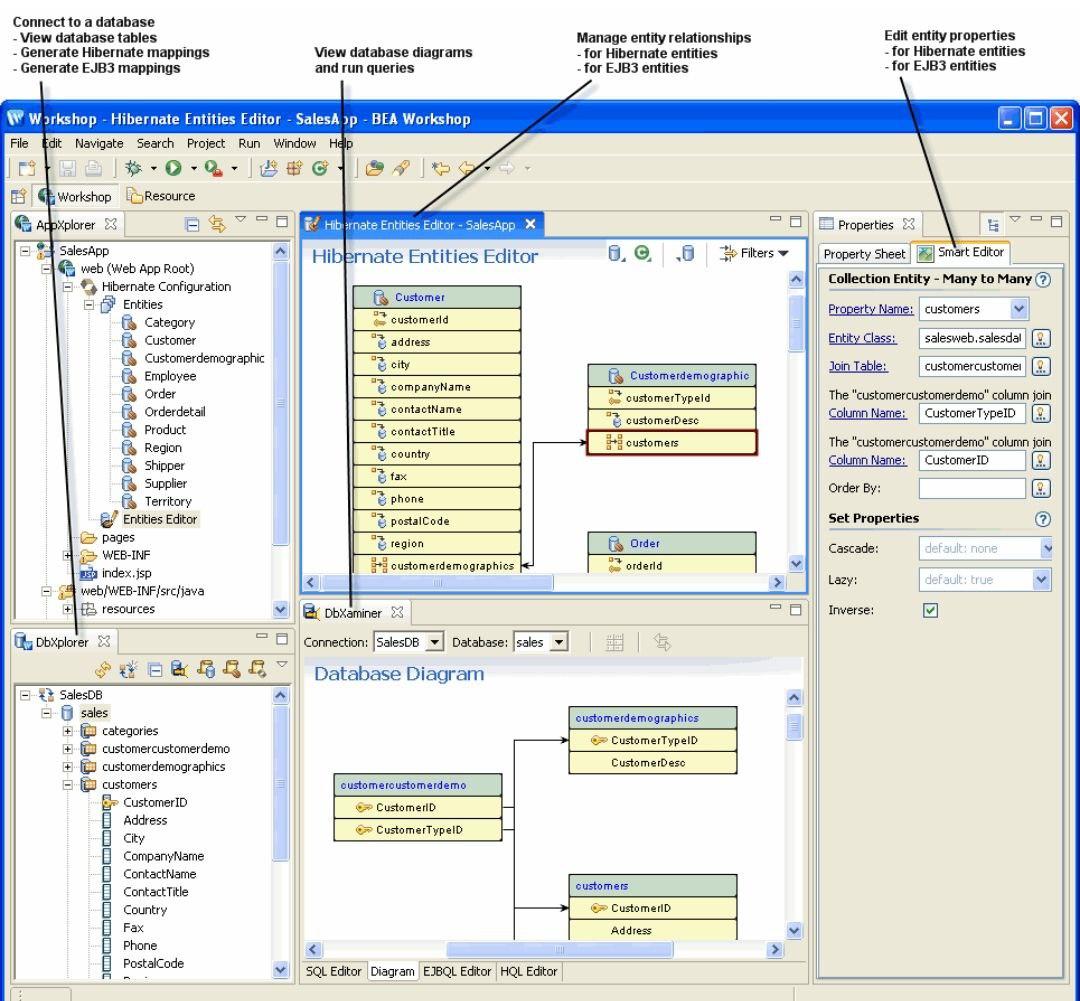Switch to the EJBQL Editor tab
Image resolution: width=1080 pixels, height=1001 pixels.
pyautogui.click(x=457, y=971)
